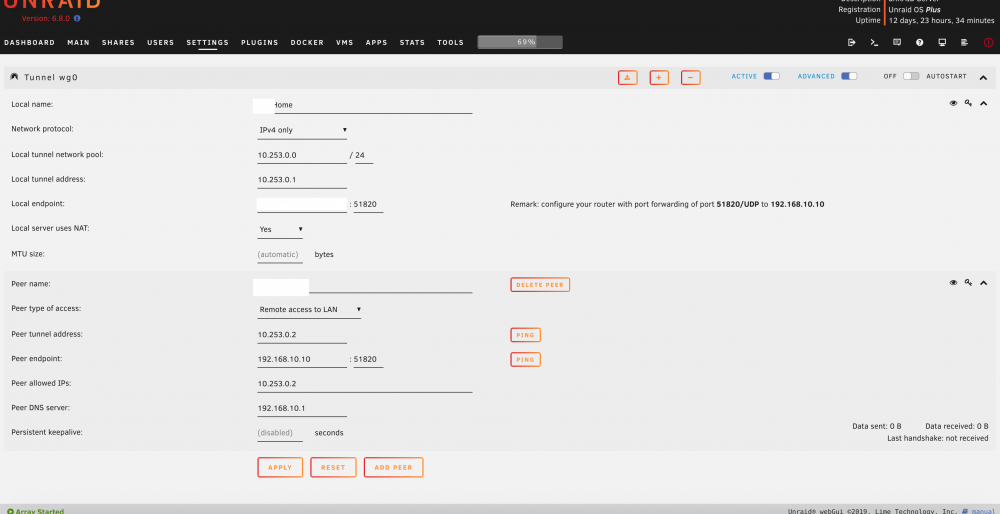Click the Delete Peer button
The height and width of the screenshot is (514, 1000).
[x=540, y=284]
